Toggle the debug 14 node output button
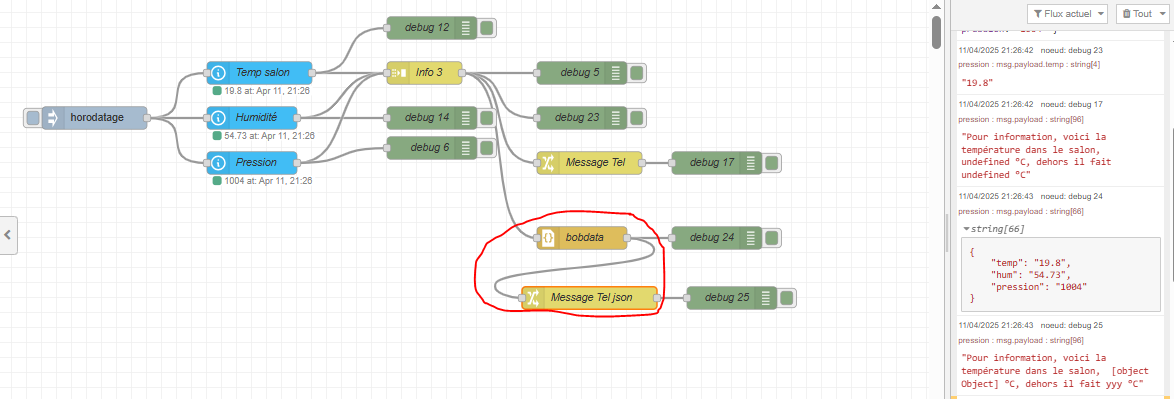 [x=487, y=118]
